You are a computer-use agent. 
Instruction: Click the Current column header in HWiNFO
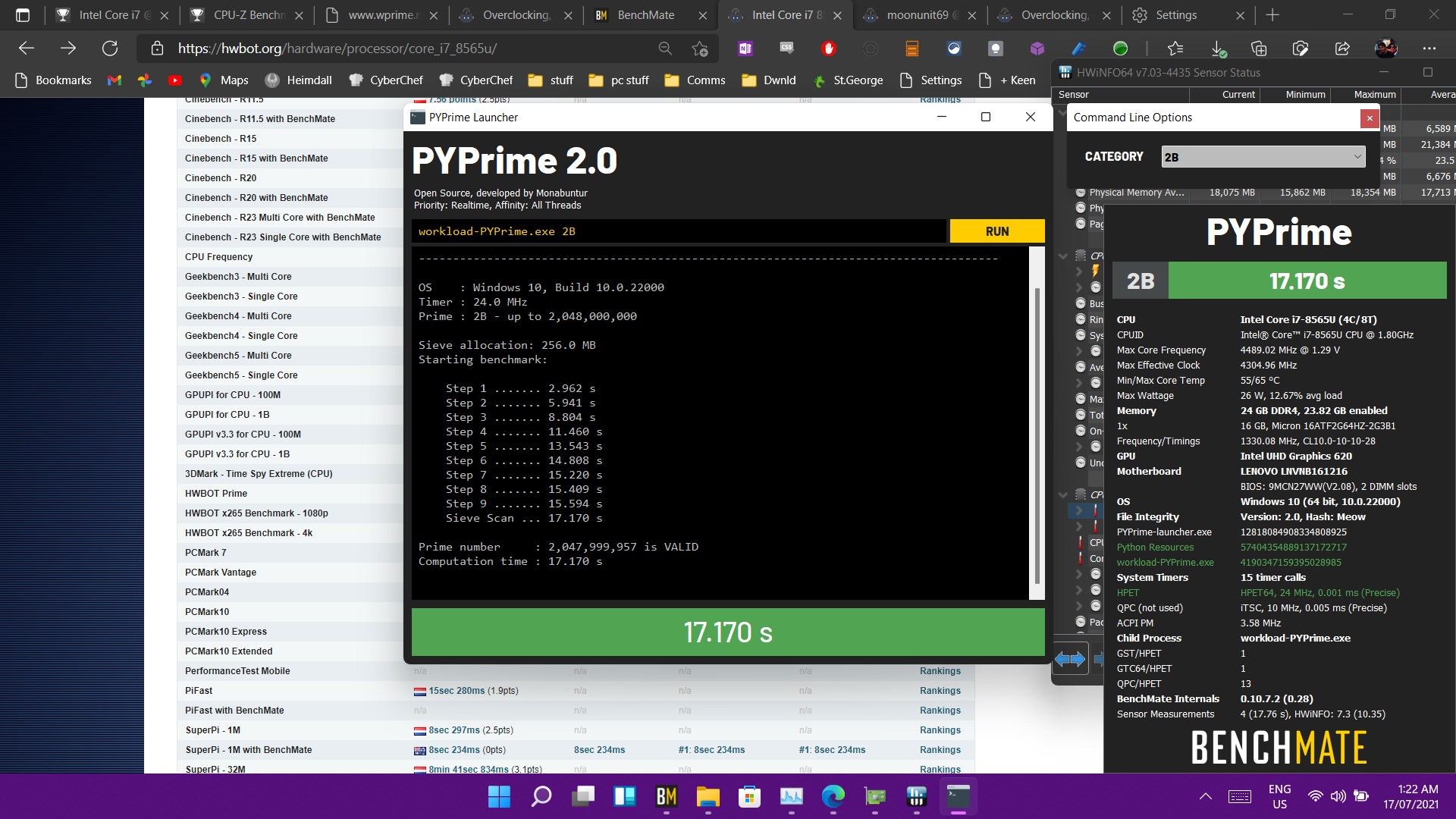click(1238, 95)
